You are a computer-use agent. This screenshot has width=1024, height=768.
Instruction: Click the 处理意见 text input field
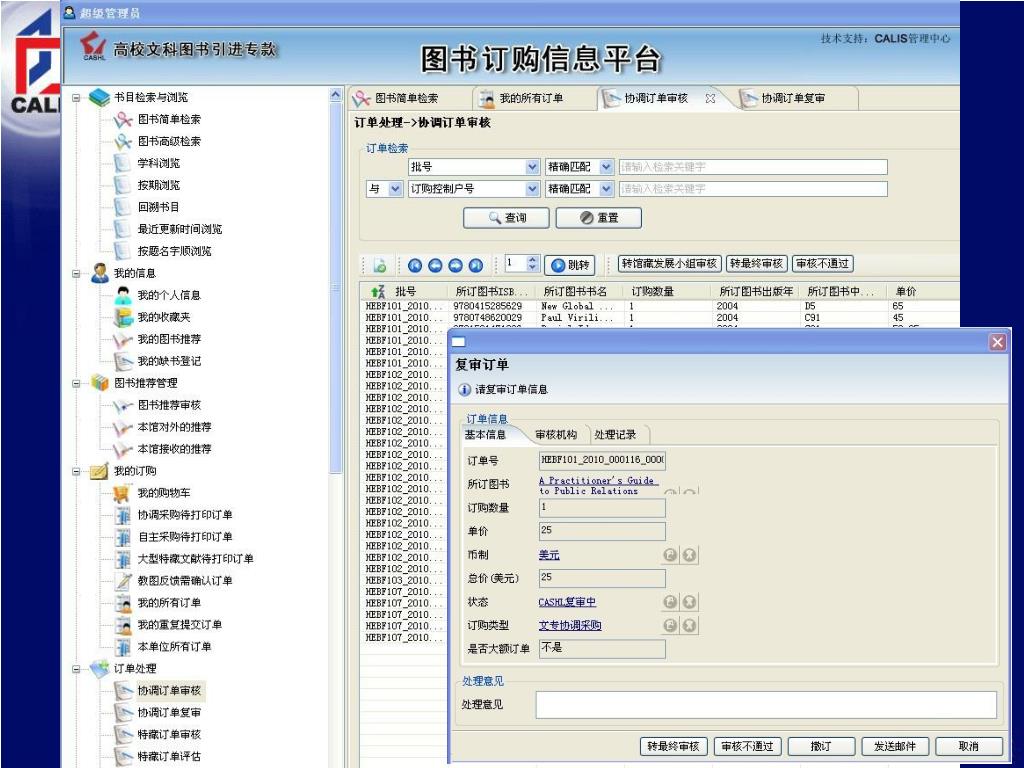pos(766,705)
